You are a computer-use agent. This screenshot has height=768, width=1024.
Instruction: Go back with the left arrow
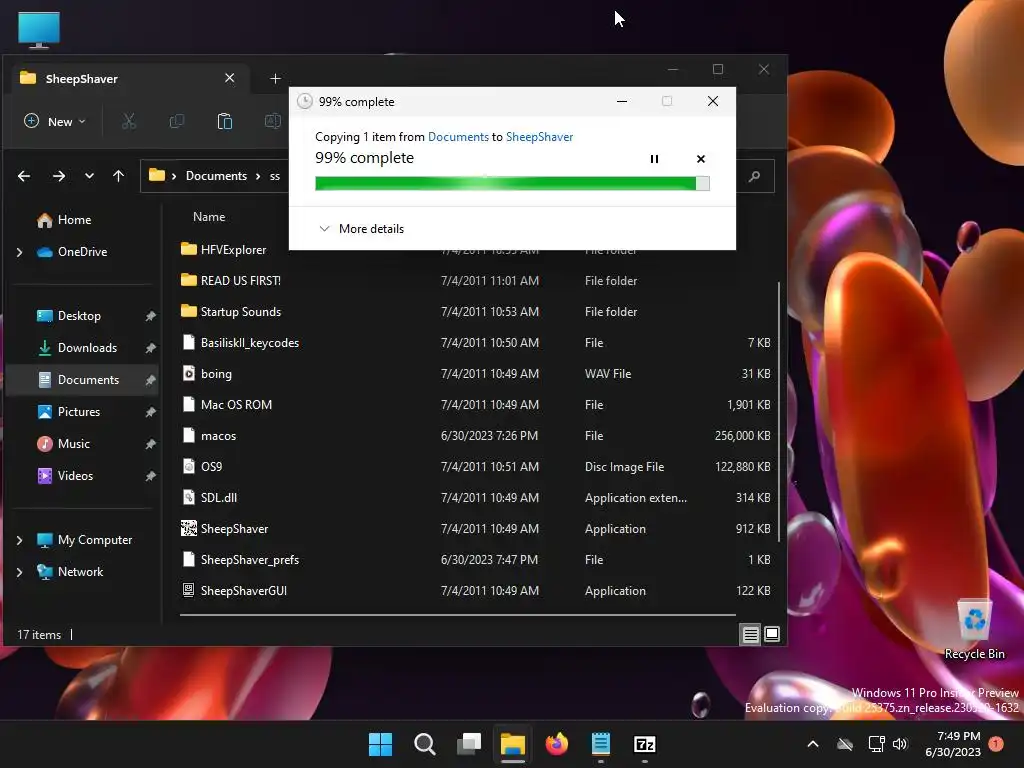tap(24, 176)
